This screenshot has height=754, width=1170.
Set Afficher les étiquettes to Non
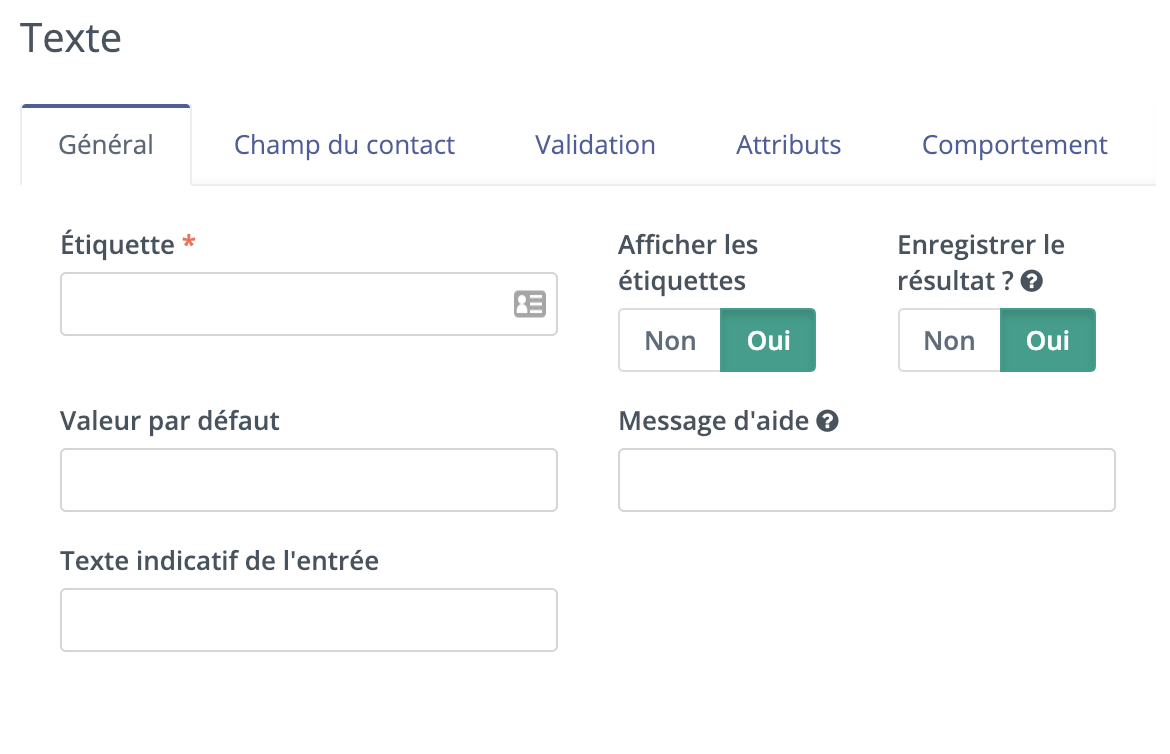coord(670,340)
